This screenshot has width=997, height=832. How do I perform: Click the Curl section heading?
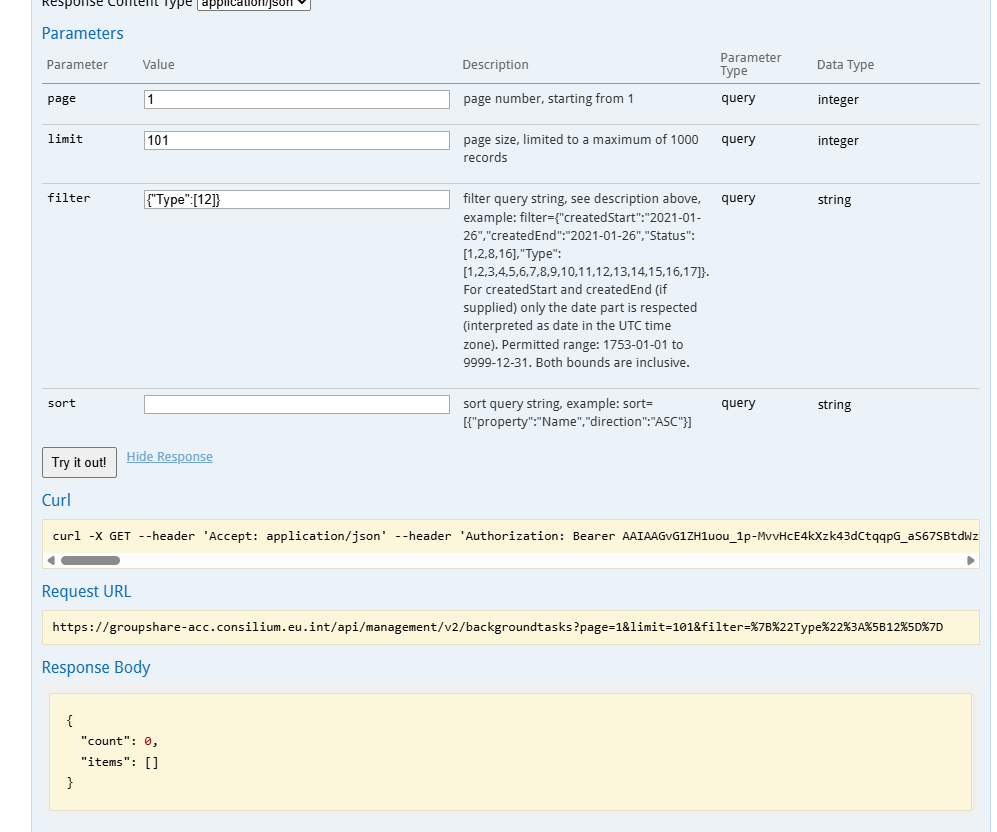[55, 500]
